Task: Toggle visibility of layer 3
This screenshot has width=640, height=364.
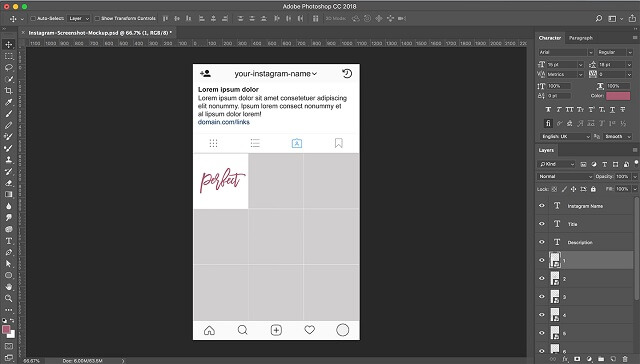Action: pos(542,296)
